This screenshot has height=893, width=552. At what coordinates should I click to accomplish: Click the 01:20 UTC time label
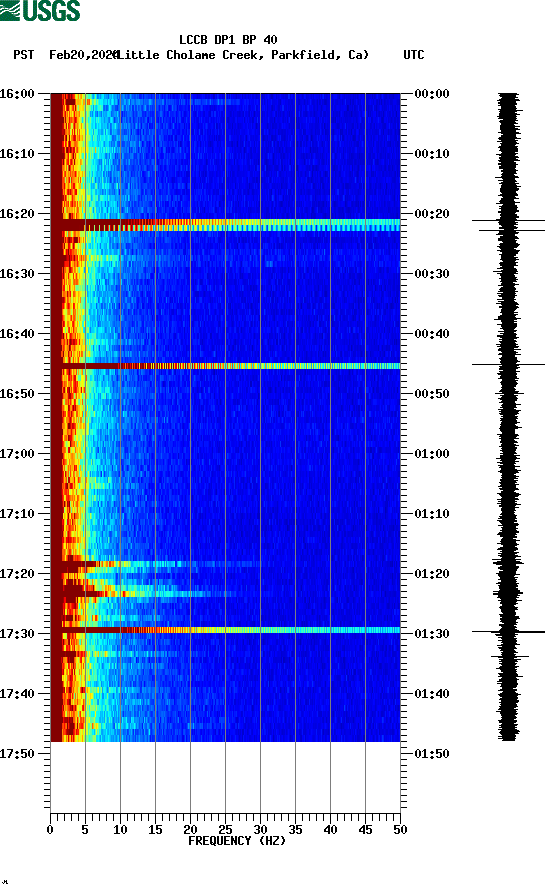(x=432, y=574)
